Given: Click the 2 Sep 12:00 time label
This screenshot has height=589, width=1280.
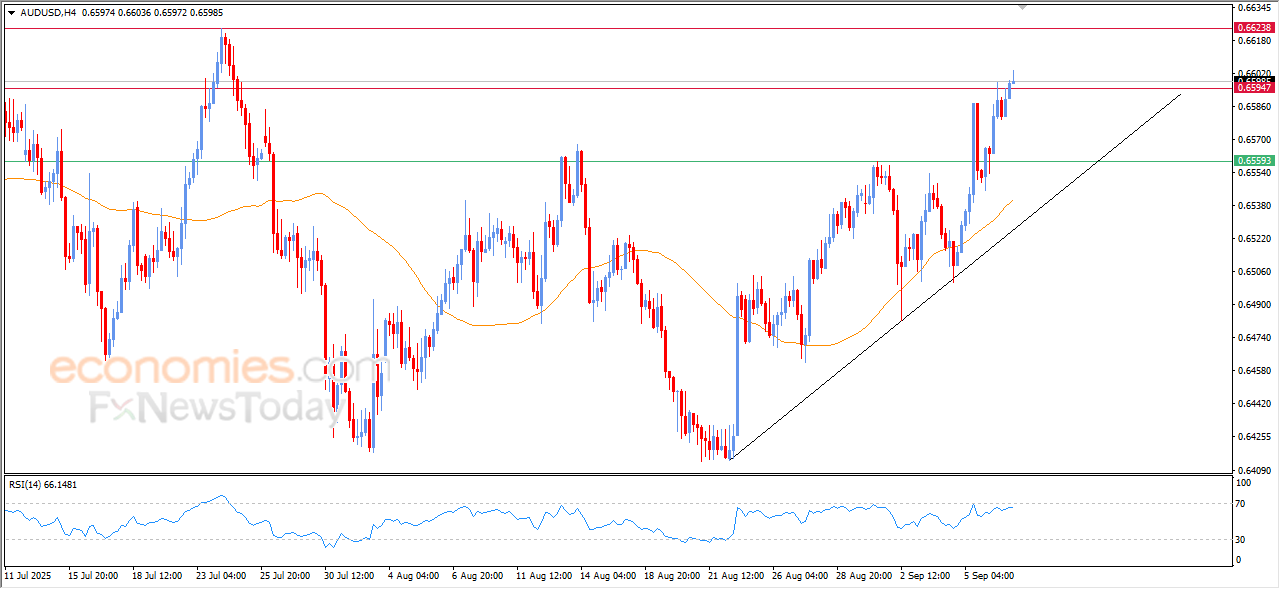Looking at the screenshot, I should [925, 576].
